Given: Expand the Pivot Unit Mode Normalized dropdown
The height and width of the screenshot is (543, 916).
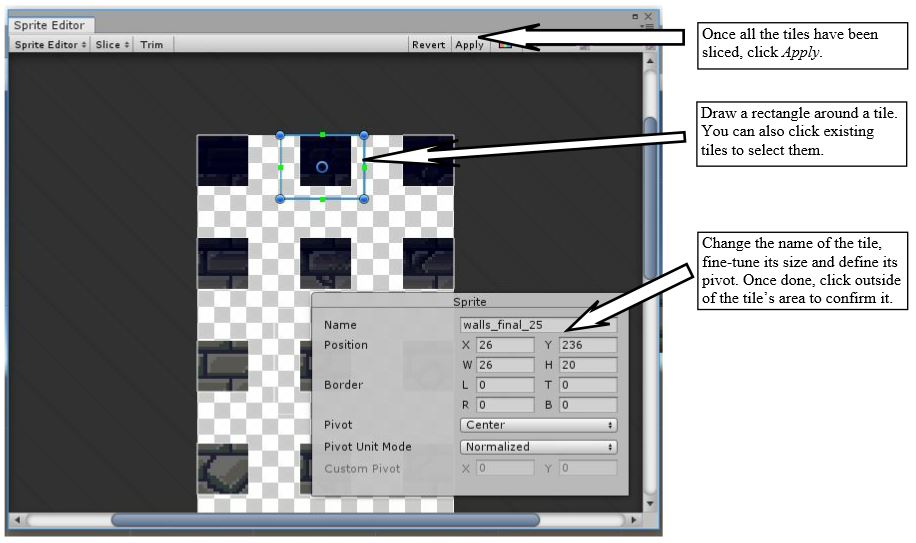Looking at the screenshot, I should (x=539, y=447).
